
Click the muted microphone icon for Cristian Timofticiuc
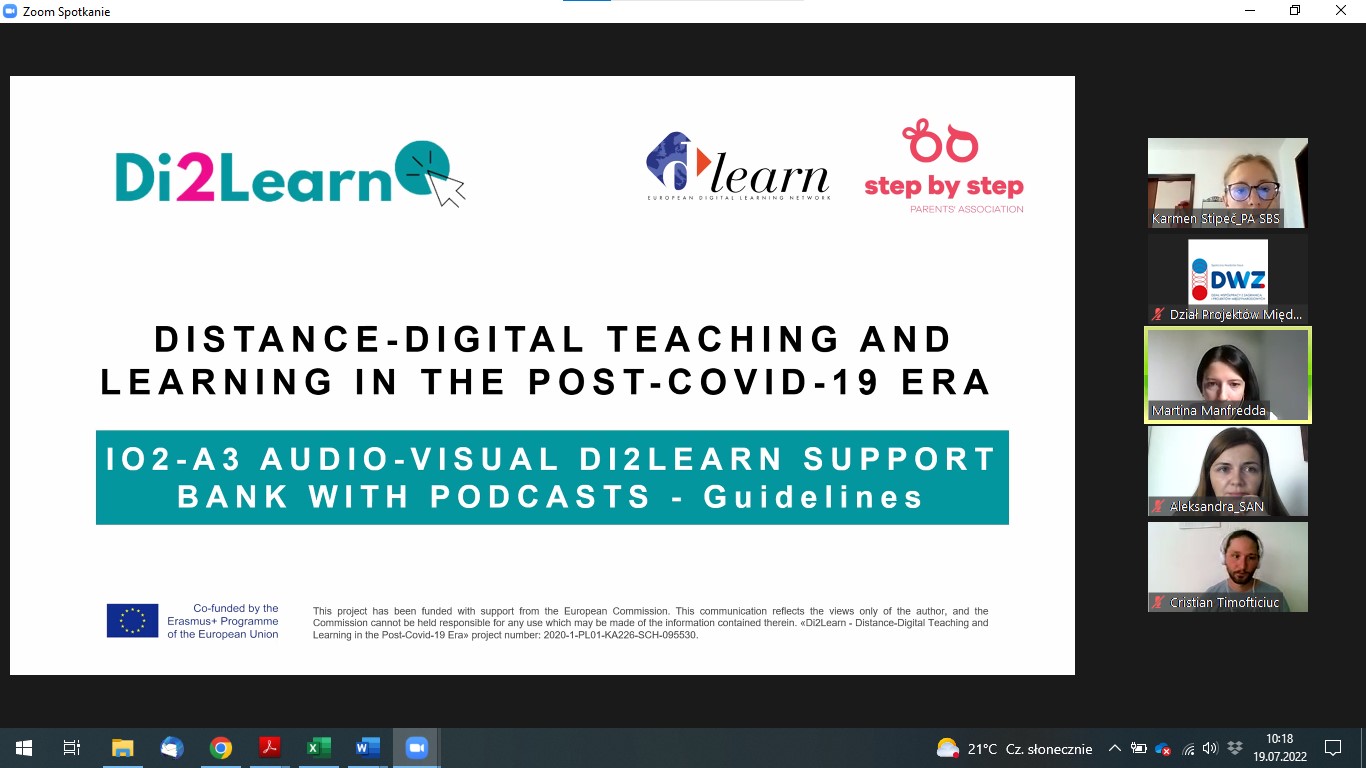click(x=1158, y=603)
